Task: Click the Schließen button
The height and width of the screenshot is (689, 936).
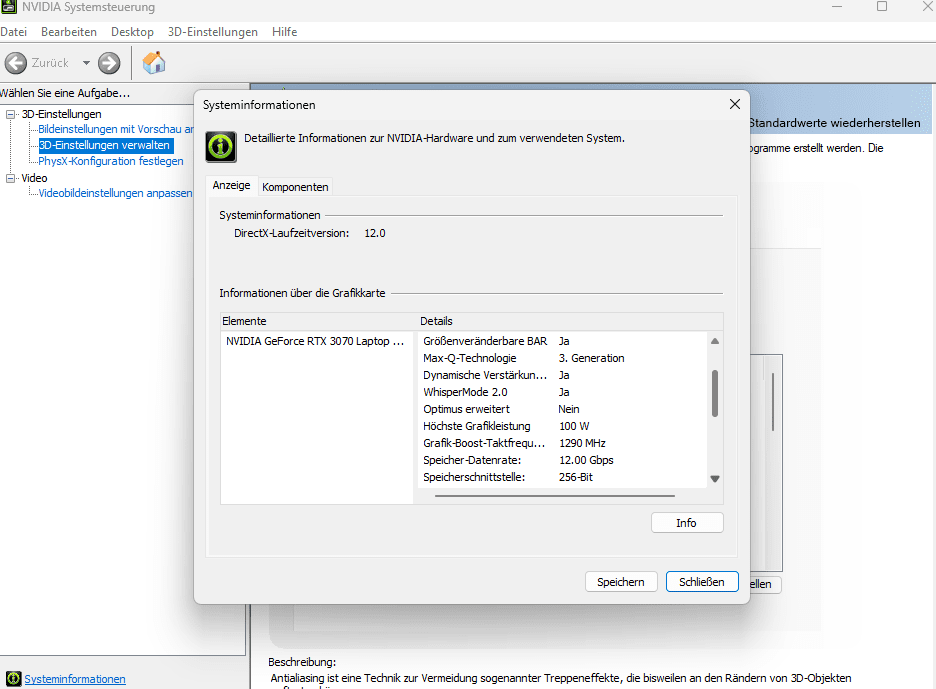Action: click(x=702, y=582)
